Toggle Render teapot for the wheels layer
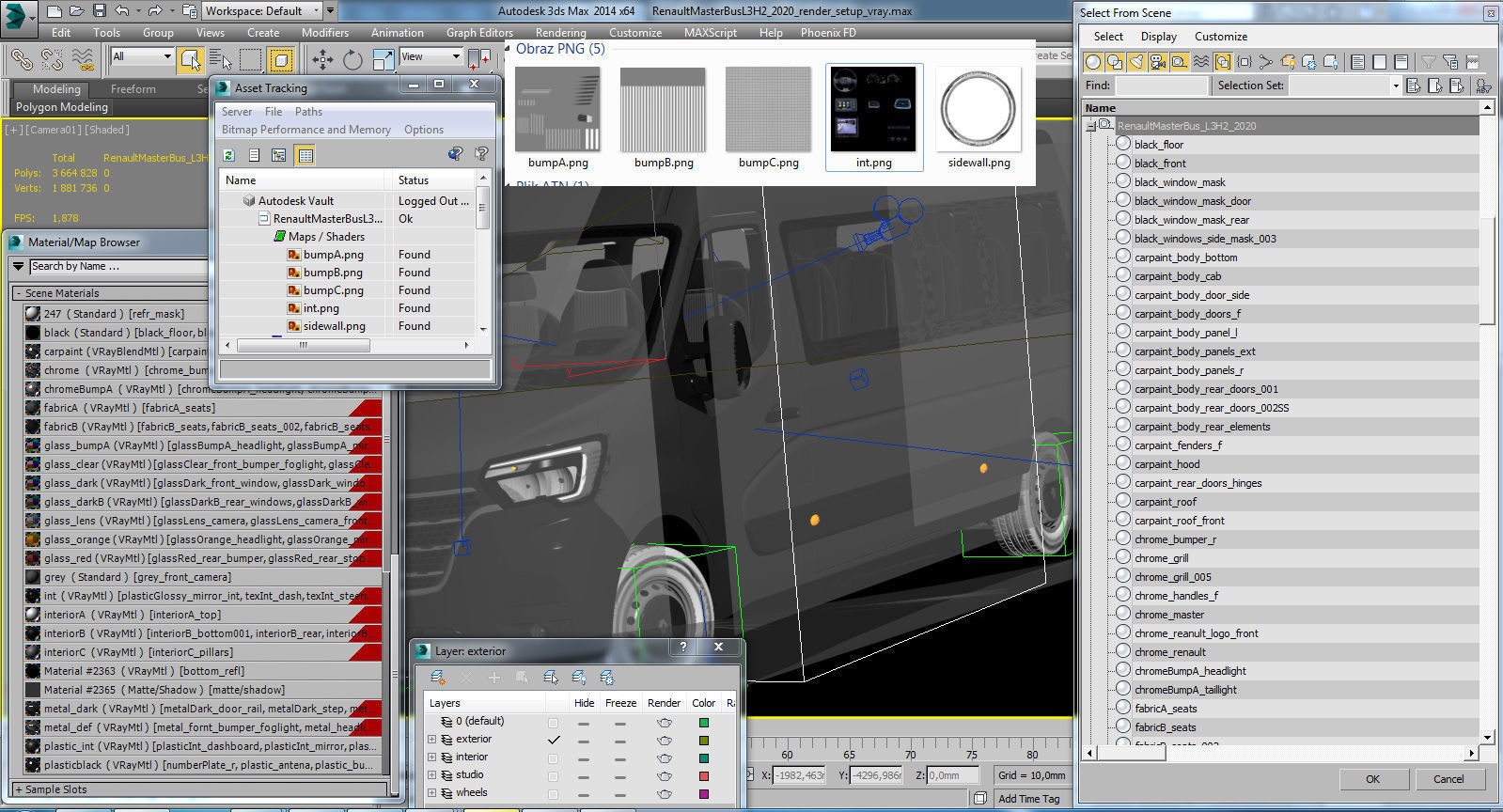 (665, 794)
